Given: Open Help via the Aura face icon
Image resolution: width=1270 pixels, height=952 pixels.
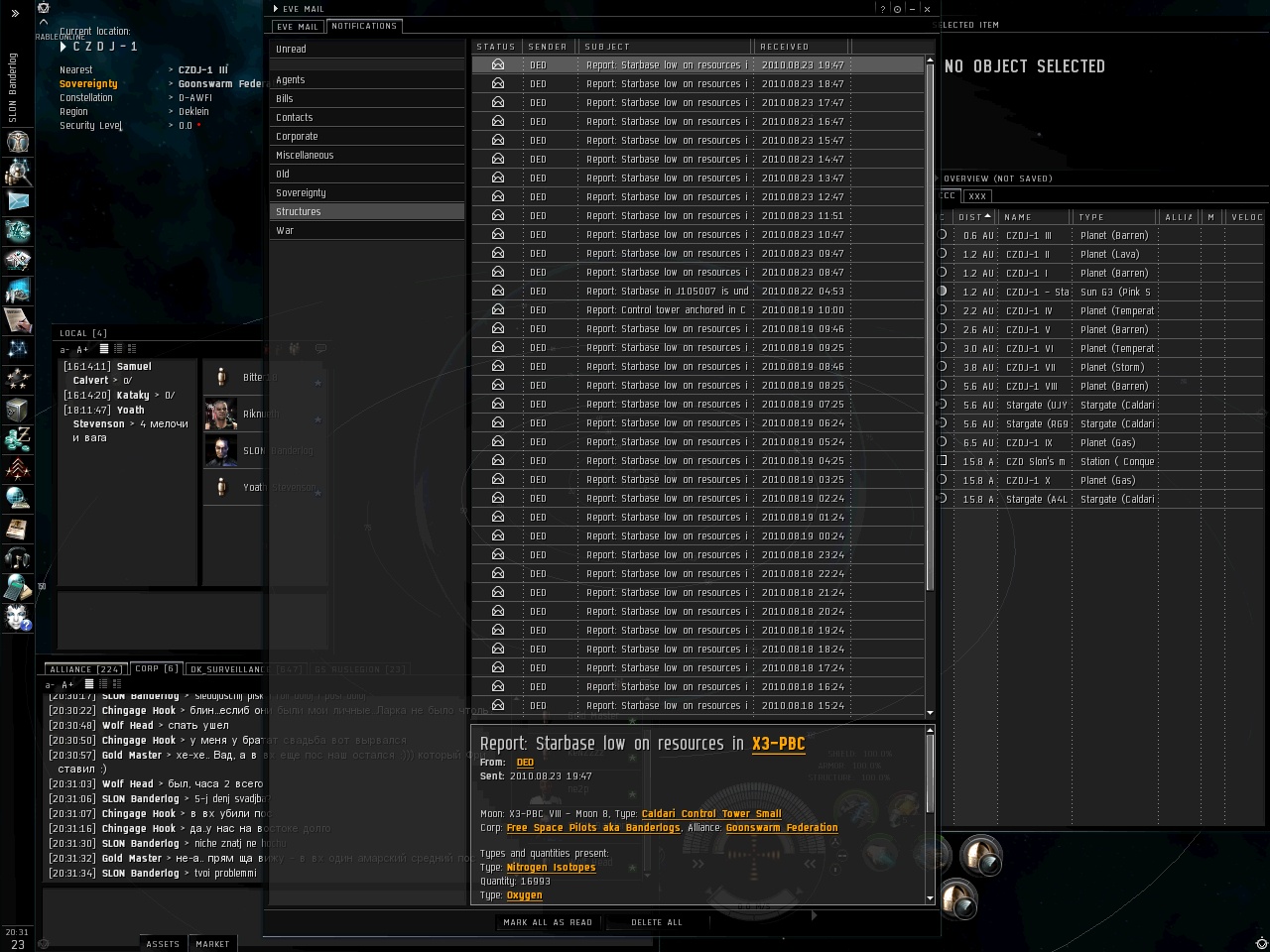Looking at the screenshot, I should pyautogui.click(x=17, y=617).
